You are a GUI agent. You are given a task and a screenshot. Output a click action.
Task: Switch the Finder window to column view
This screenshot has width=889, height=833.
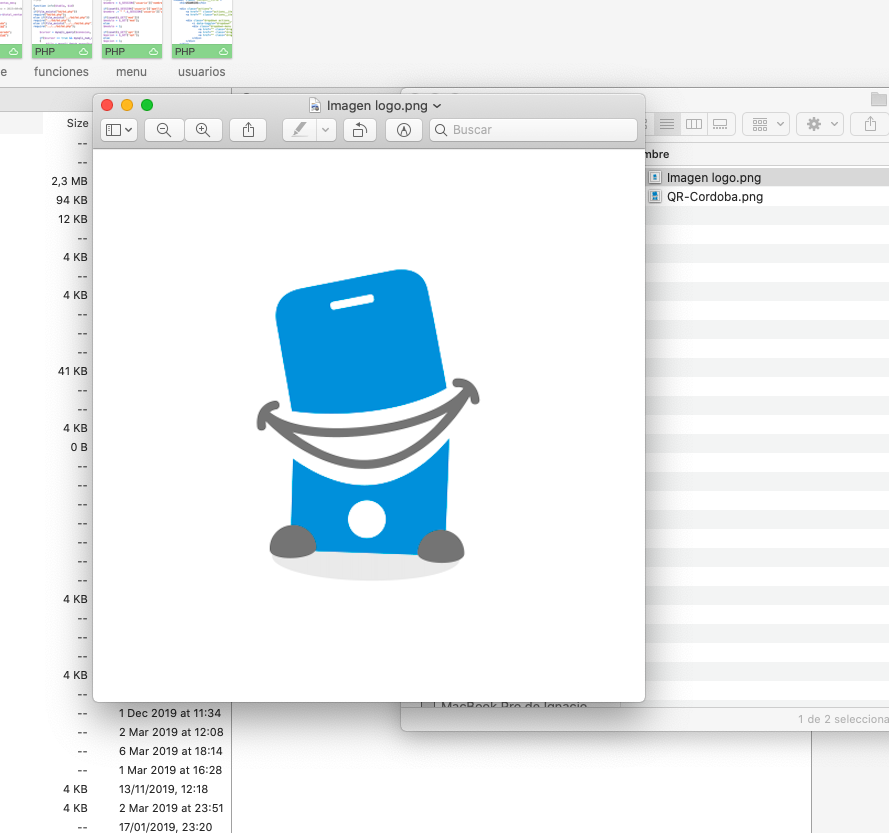(694, 124)
